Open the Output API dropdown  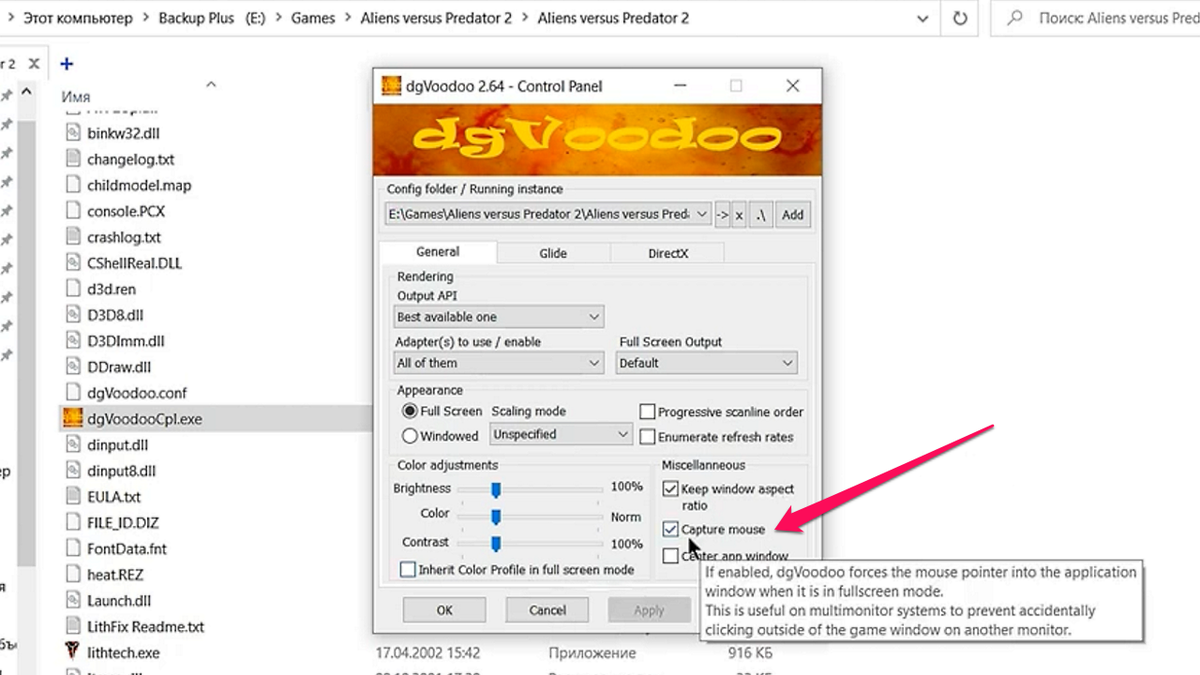pos(498,315)
